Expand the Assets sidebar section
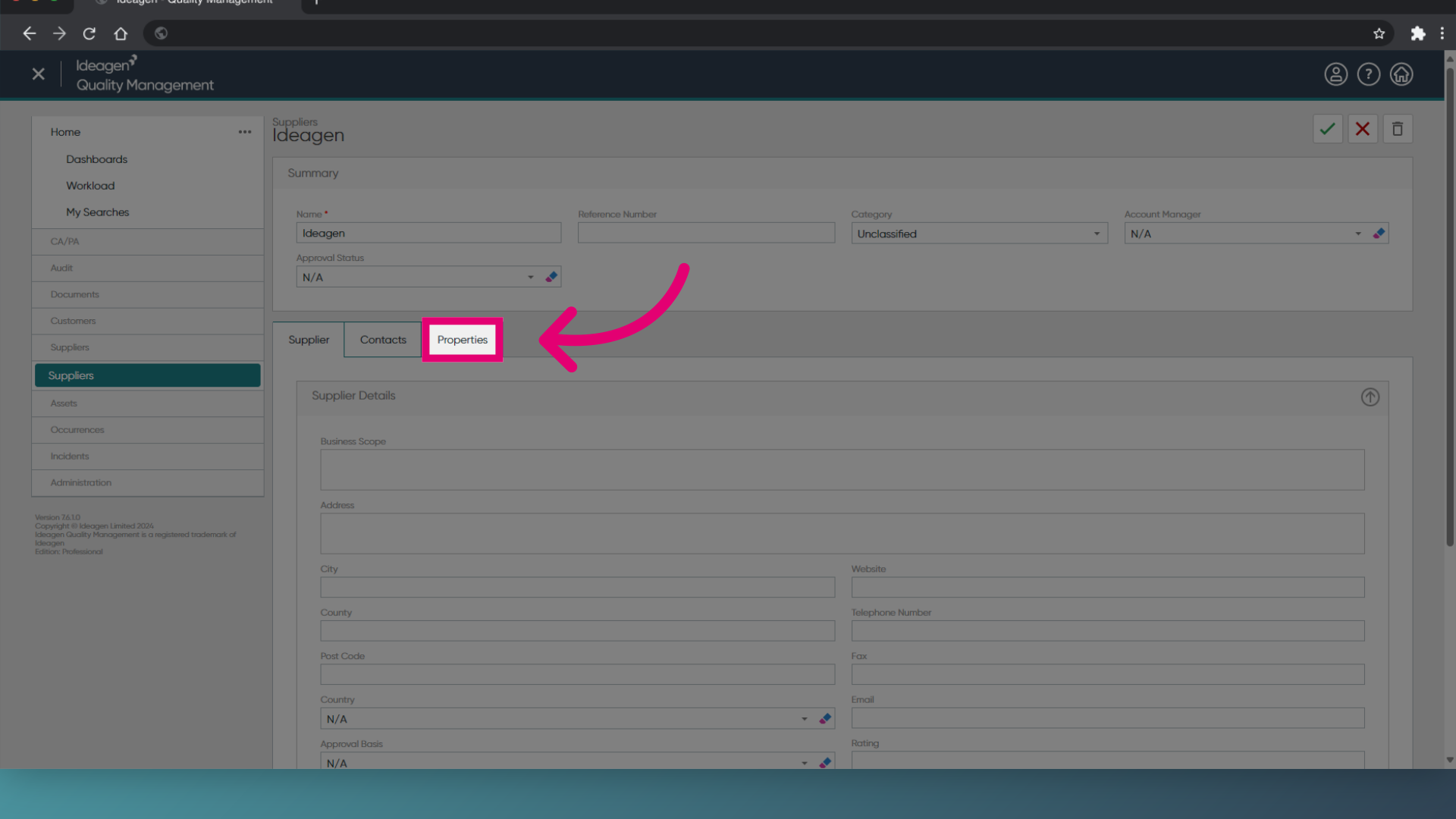The height and width of the screenshot is (819, 1456). (x=148, y=403)
